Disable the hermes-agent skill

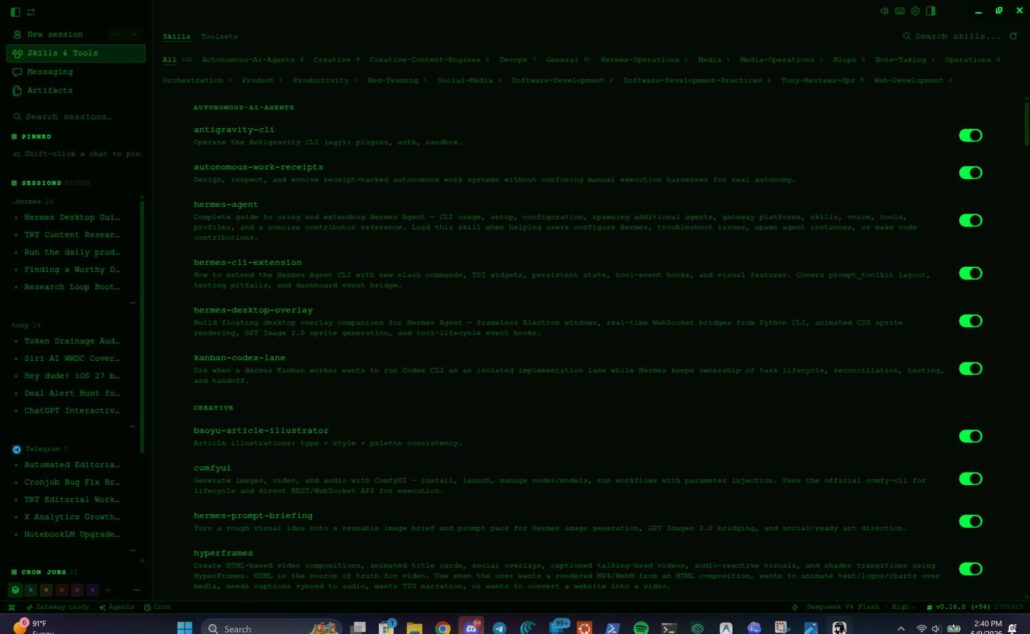[970, 221]
